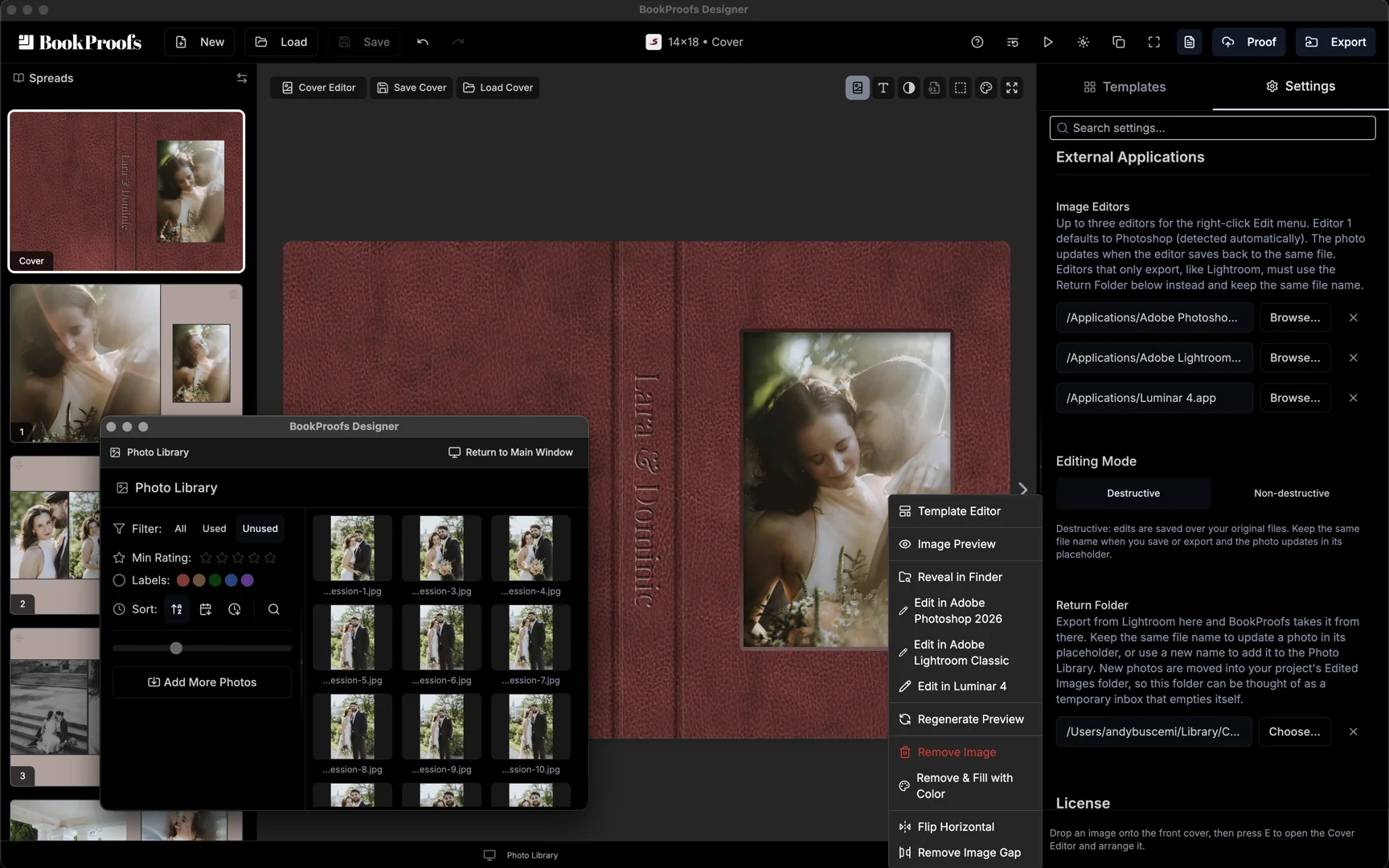This screenshot has height=868, width=1389.
Task: Filter photo library by Unused
Action: coord(260,528)
